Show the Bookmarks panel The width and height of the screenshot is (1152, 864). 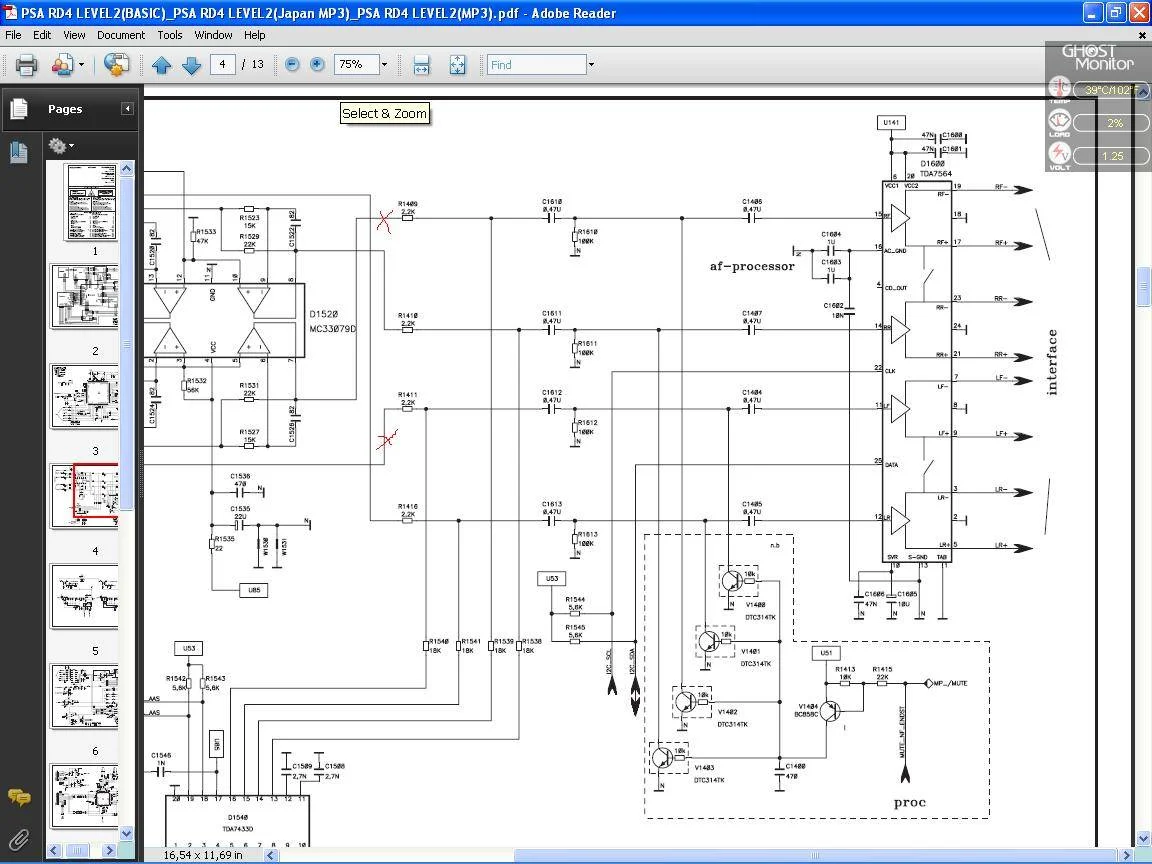click(x=18, y=151)
